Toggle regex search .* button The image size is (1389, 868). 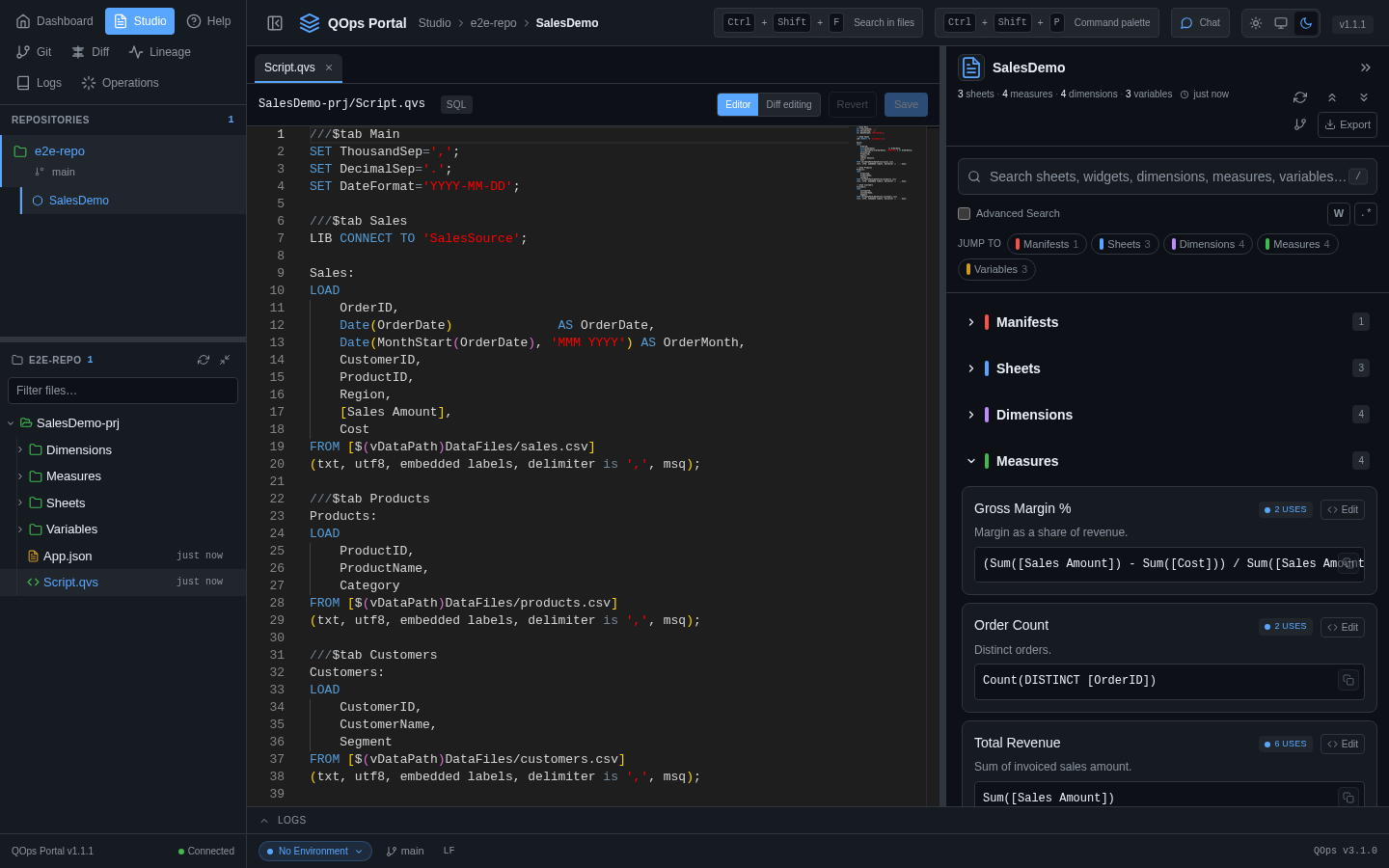1366,214
